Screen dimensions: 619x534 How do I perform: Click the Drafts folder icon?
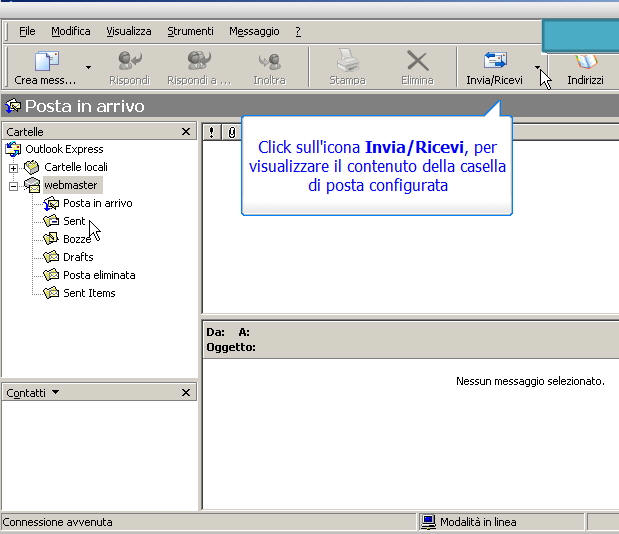tap(51, 257)
